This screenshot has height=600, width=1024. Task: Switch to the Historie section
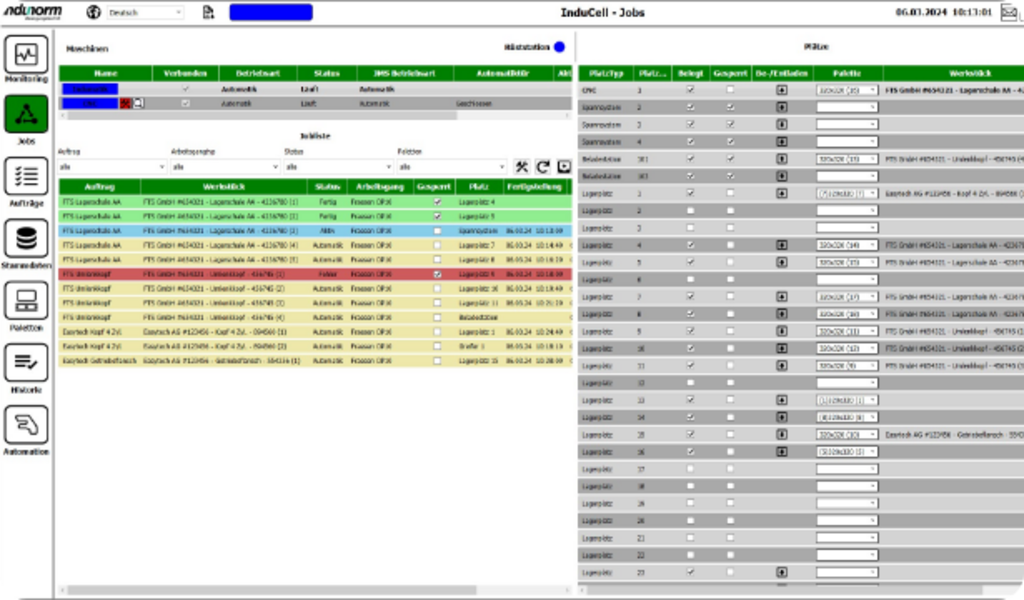coord(26,363)
